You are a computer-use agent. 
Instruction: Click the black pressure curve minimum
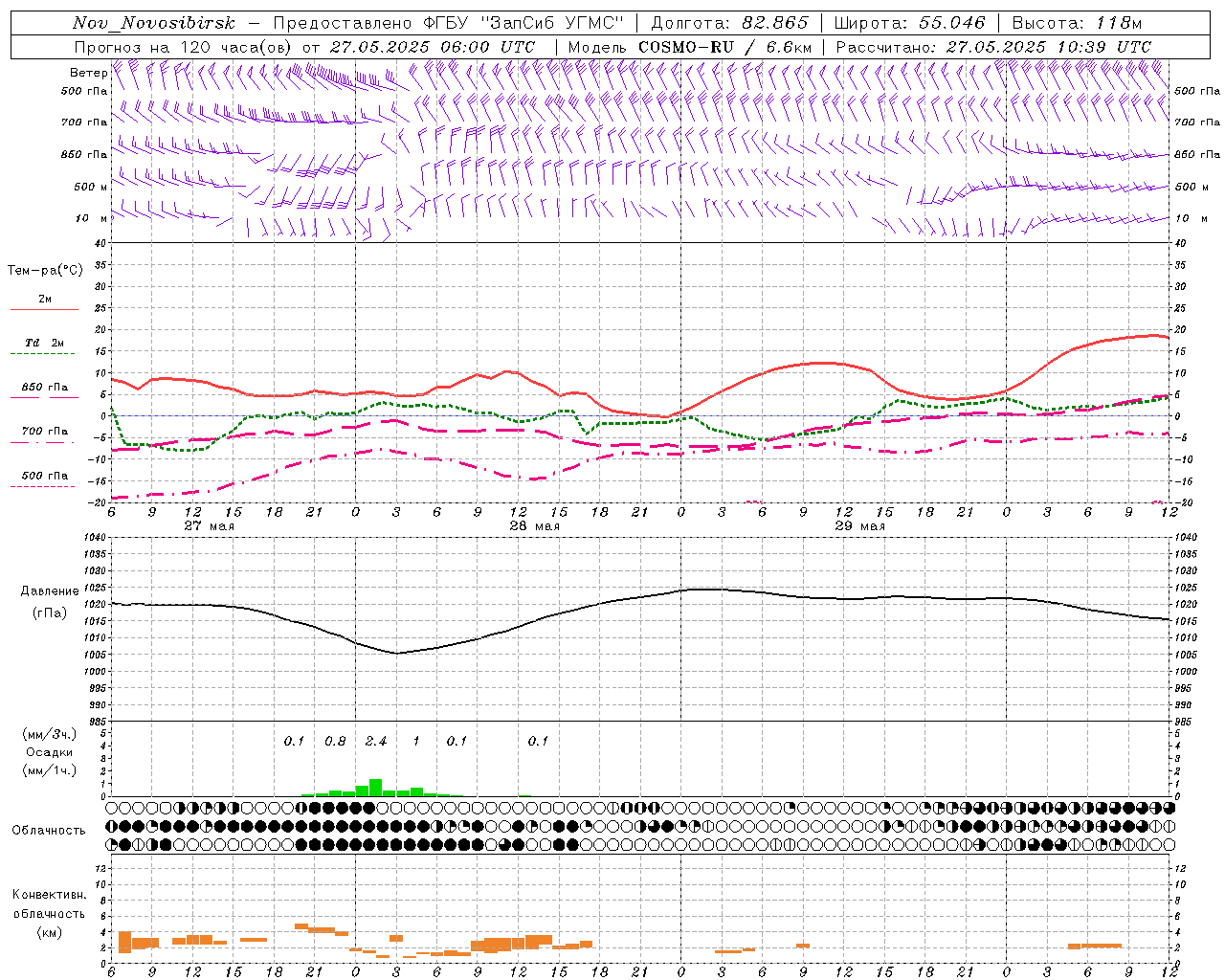396,653
